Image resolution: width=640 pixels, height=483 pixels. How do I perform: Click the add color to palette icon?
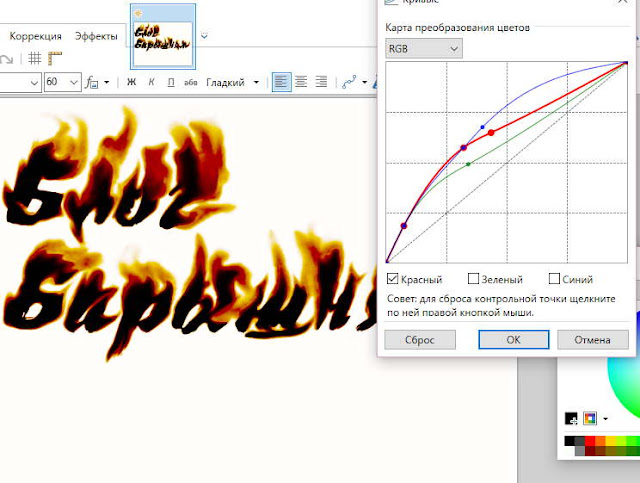tap(571, 418)
